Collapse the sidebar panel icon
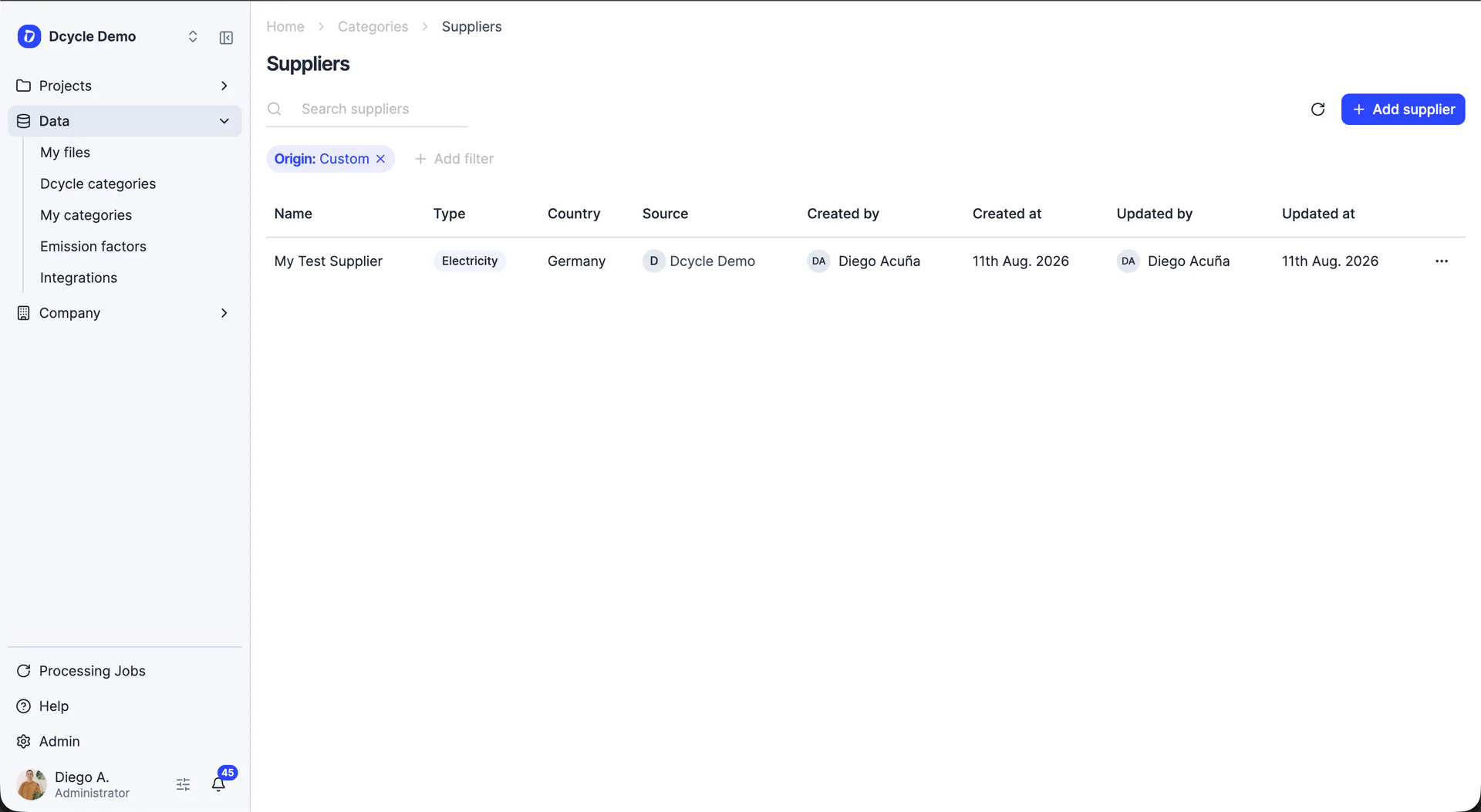 226,38
